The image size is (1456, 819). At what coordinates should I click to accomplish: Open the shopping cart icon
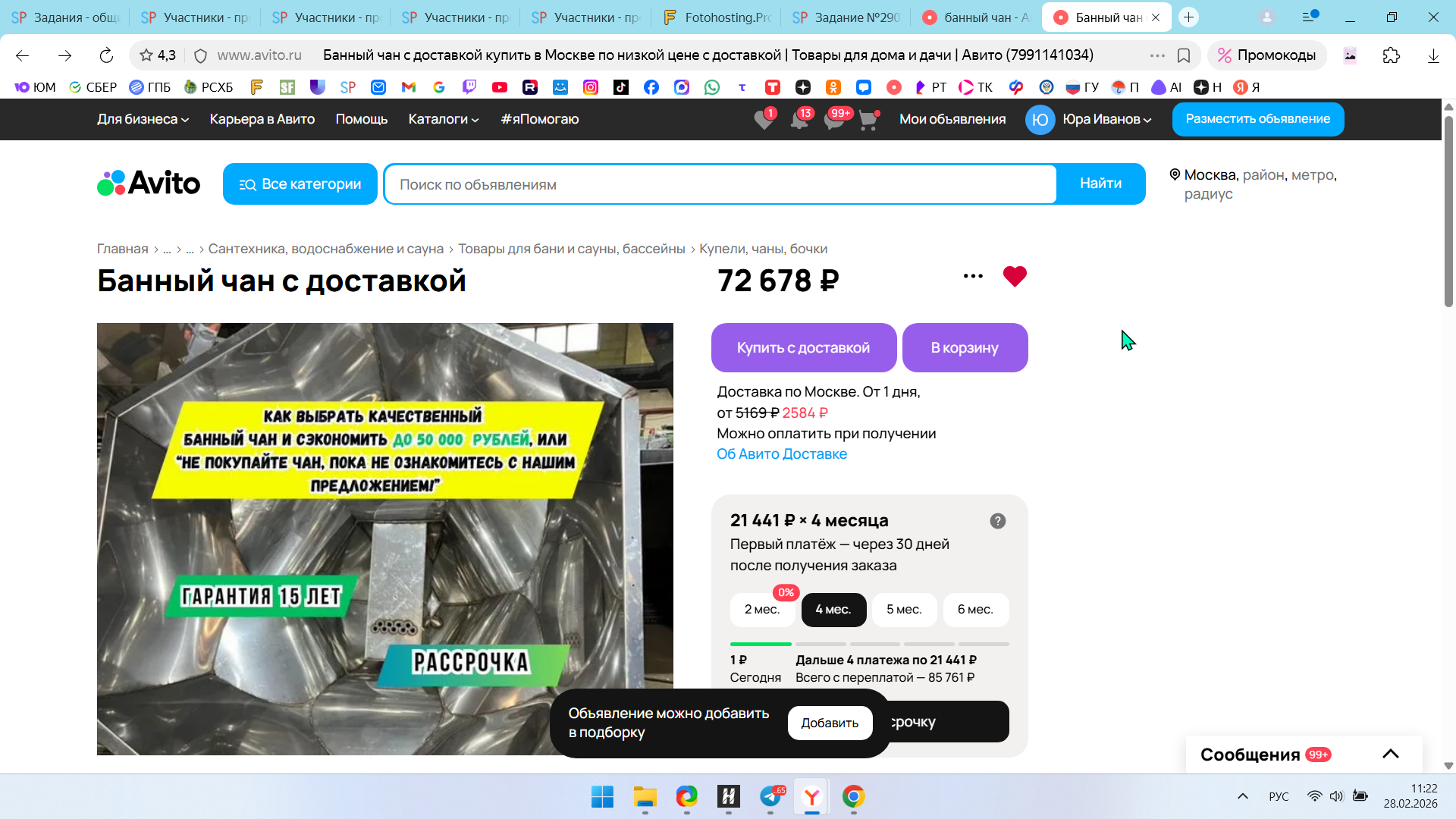868,120
